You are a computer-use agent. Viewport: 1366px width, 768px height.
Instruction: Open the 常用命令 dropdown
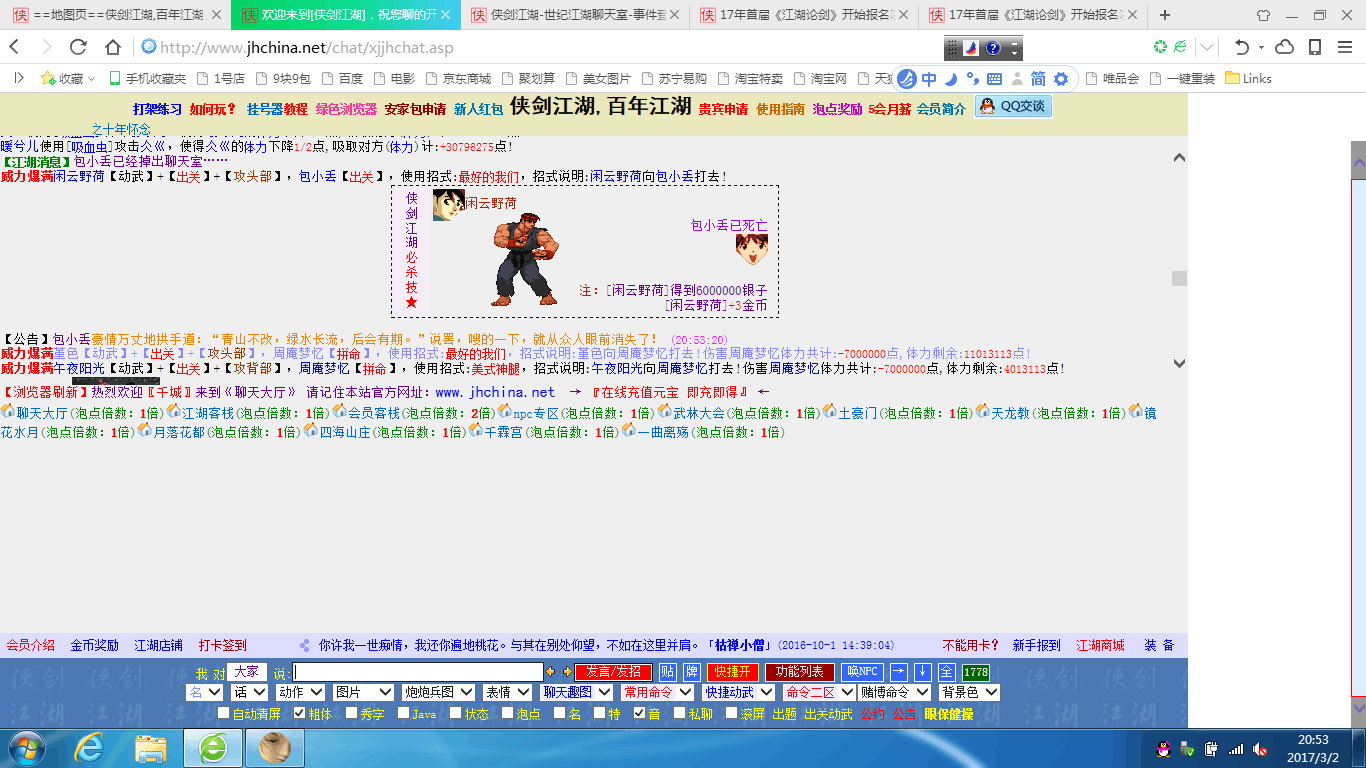[x=657, y=692]
